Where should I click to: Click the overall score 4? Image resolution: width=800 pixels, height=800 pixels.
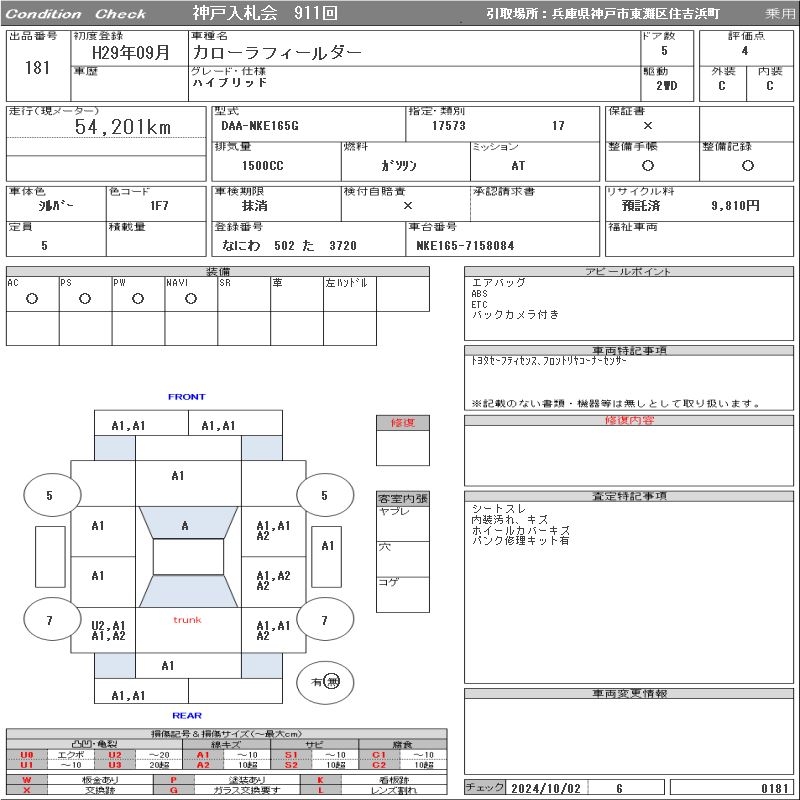[x=745, y=51]
